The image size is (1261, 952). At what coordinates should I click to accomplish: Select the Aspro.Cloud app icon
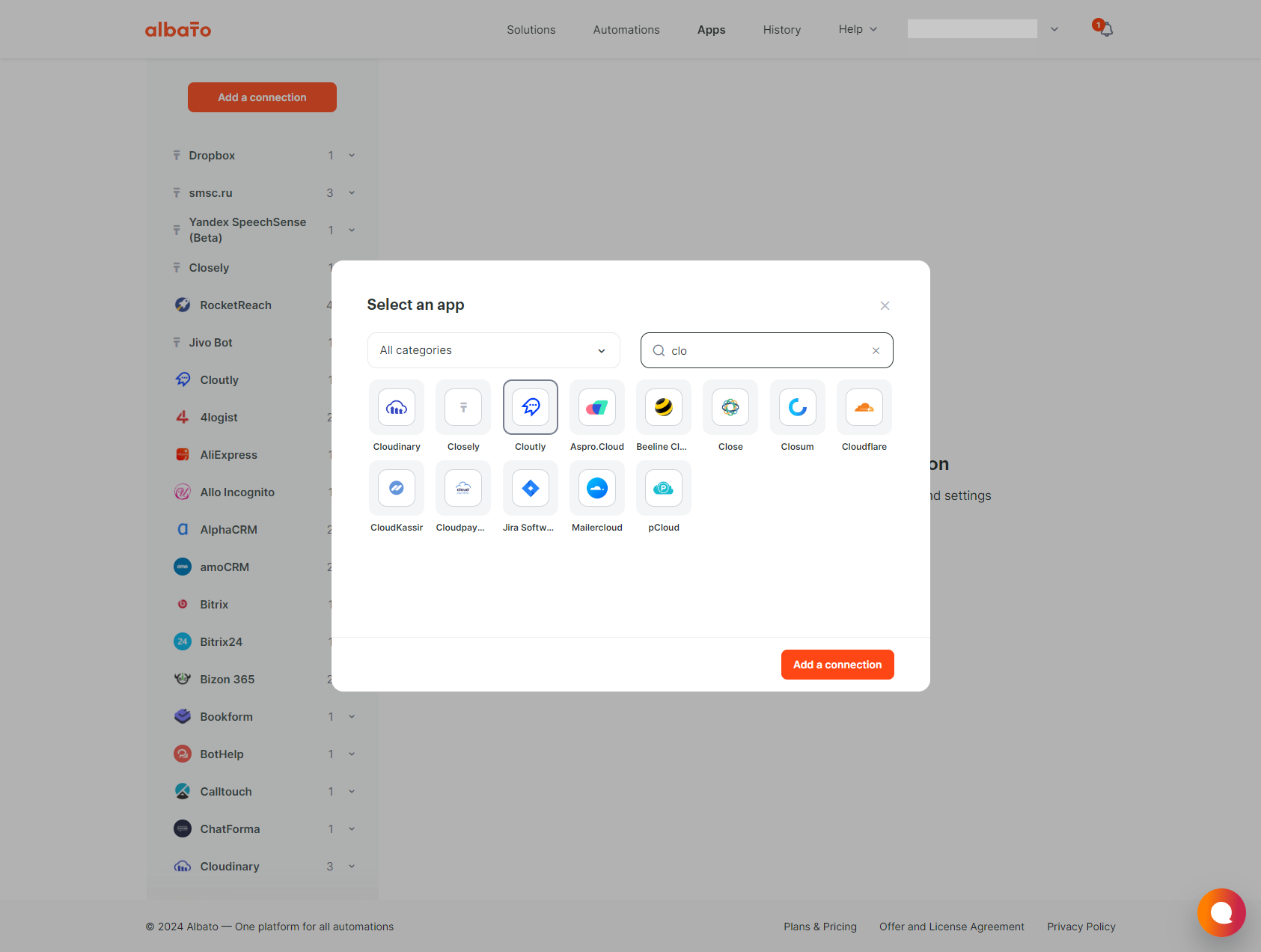coord(597,407)
